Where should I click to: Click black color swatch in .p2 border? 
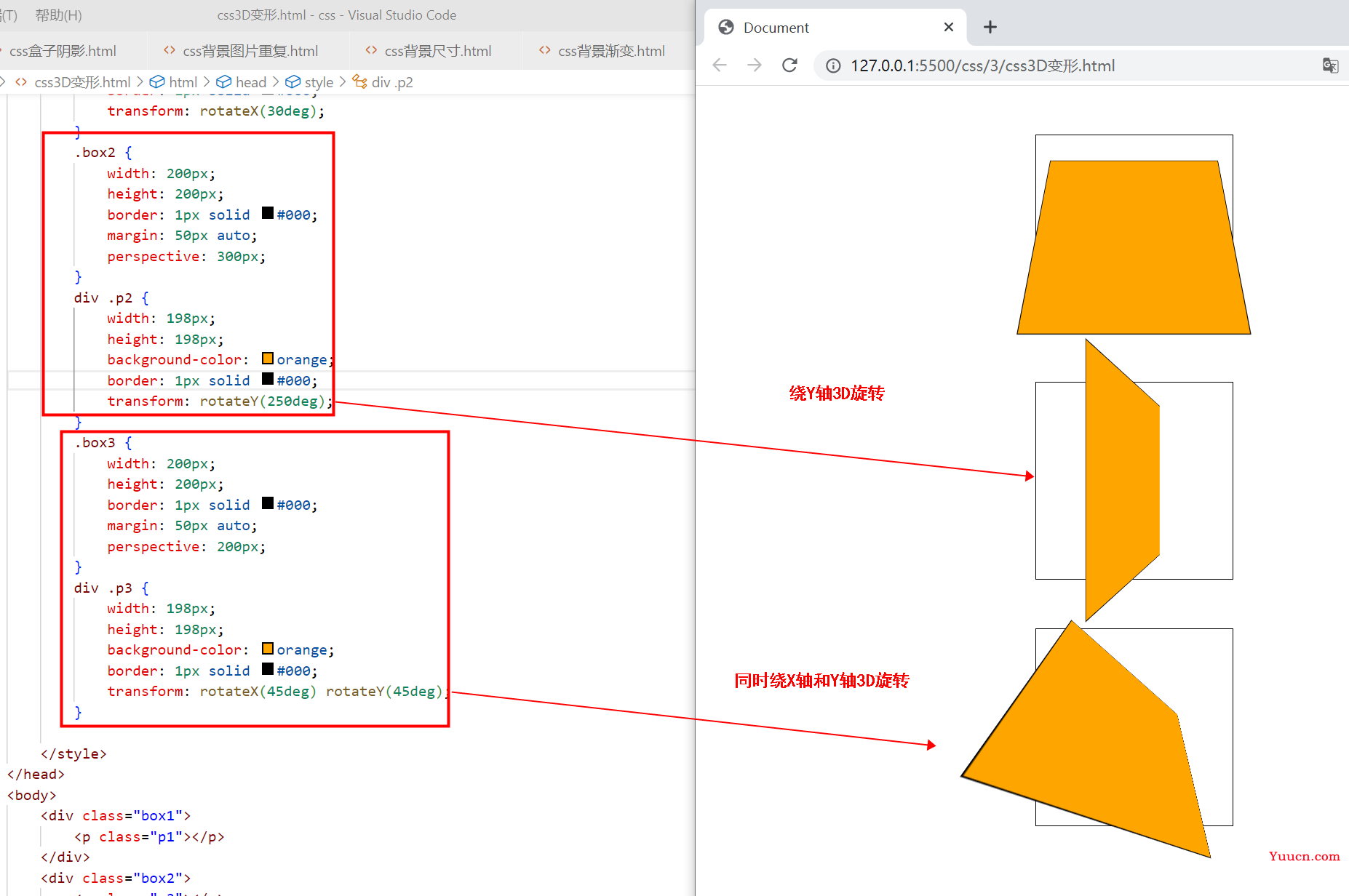tap(268, 379)
